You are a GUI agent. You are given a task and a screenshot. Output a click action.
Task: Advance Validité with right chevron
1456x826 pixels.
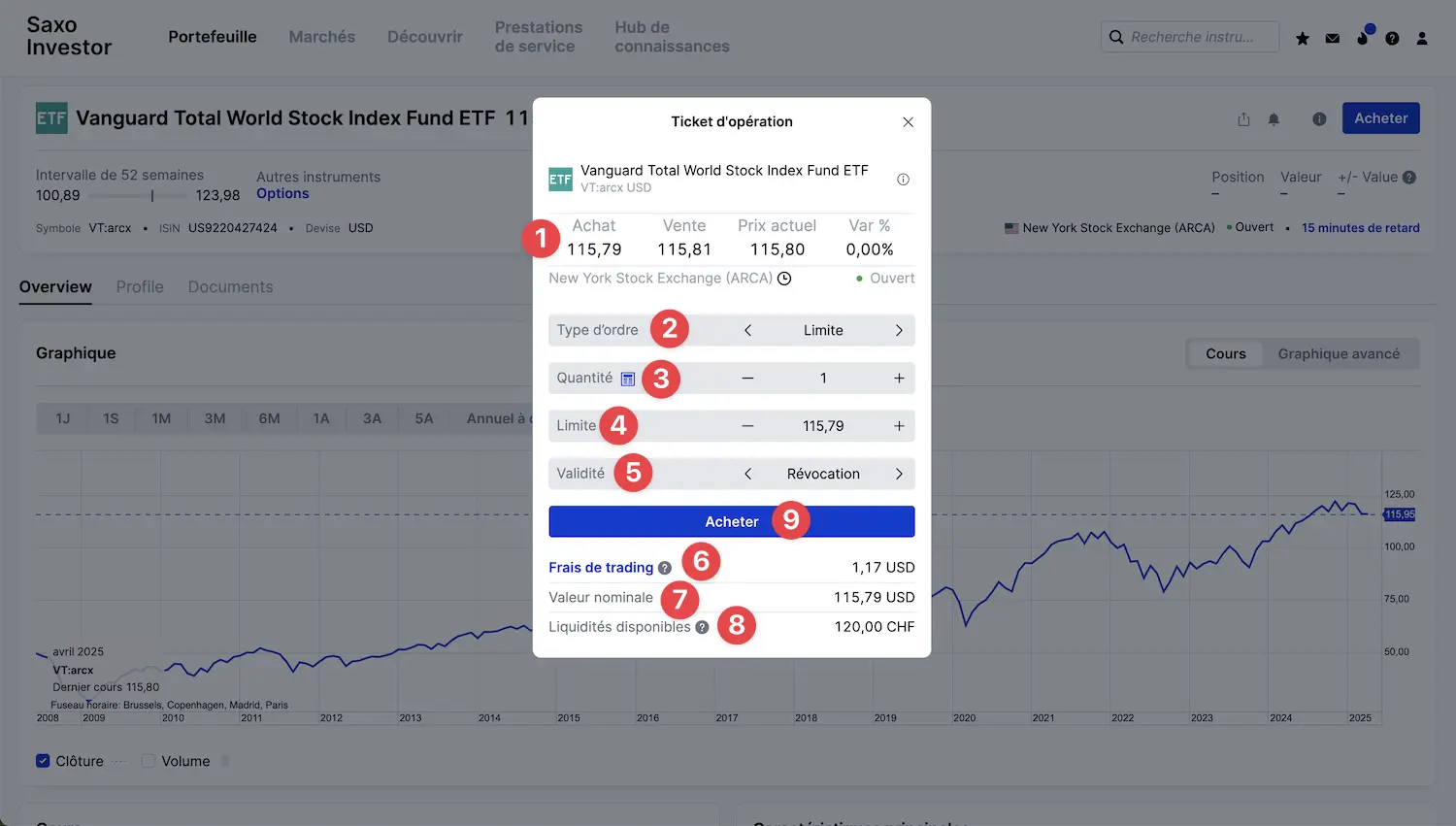click(x=899, y=474)
